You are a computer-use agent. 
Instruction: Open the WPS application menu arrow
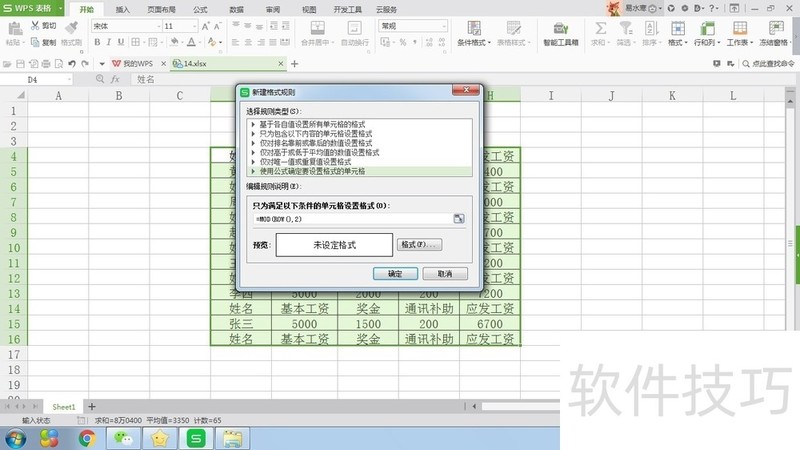click(x=60, y=8)
